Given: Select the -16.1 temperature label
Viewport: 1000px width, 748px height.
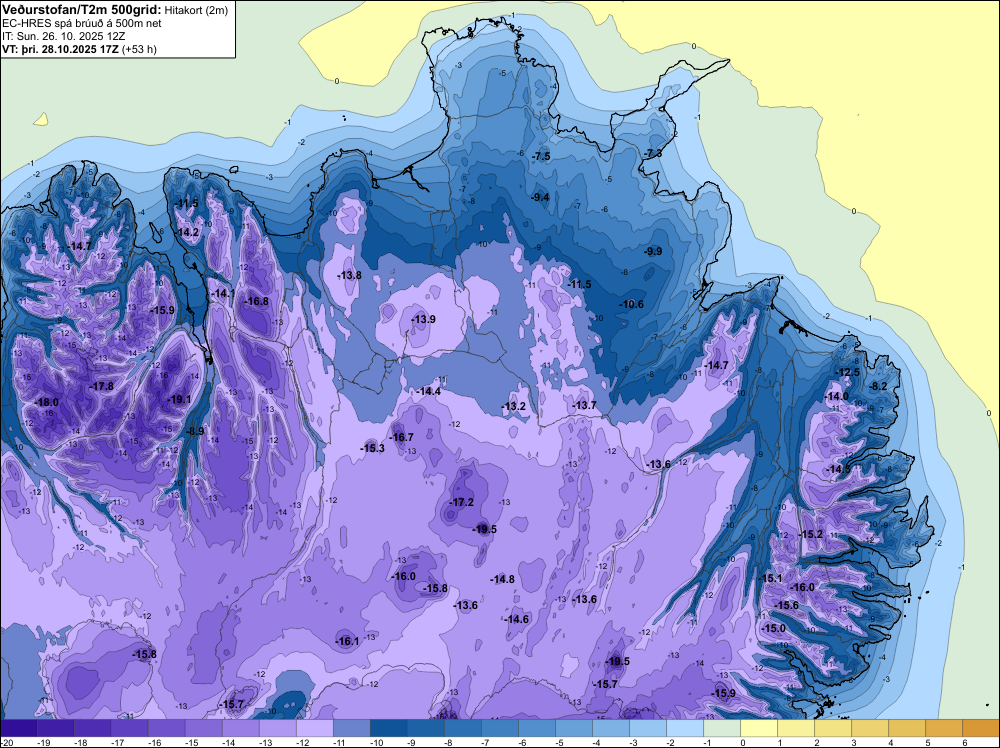Looking at the screenshot, I should pyautogui.click(x=348, y=642).
